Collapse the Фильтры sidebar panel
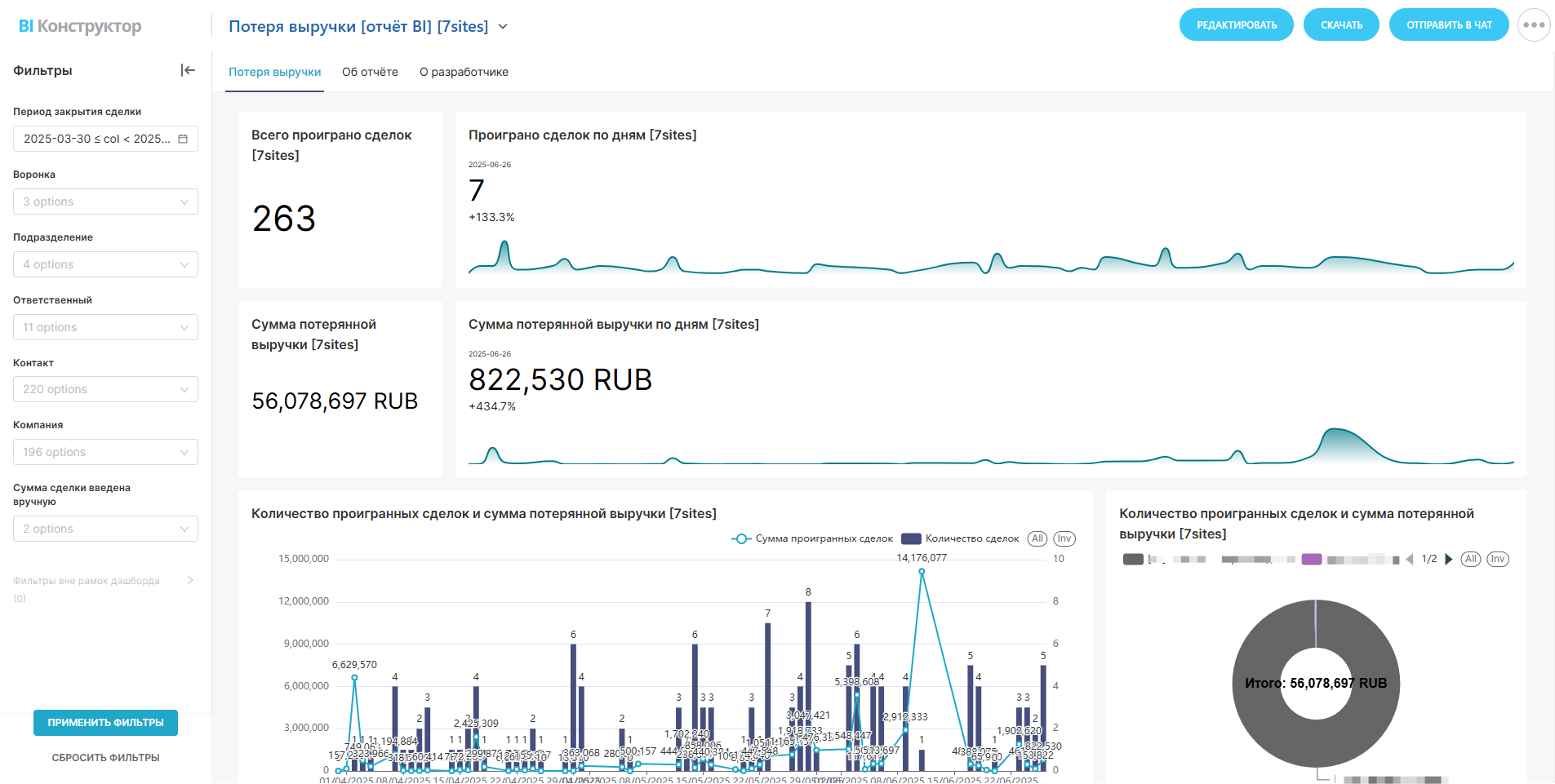Screen dimensions: 1555x784 click(x=188, y=70)
